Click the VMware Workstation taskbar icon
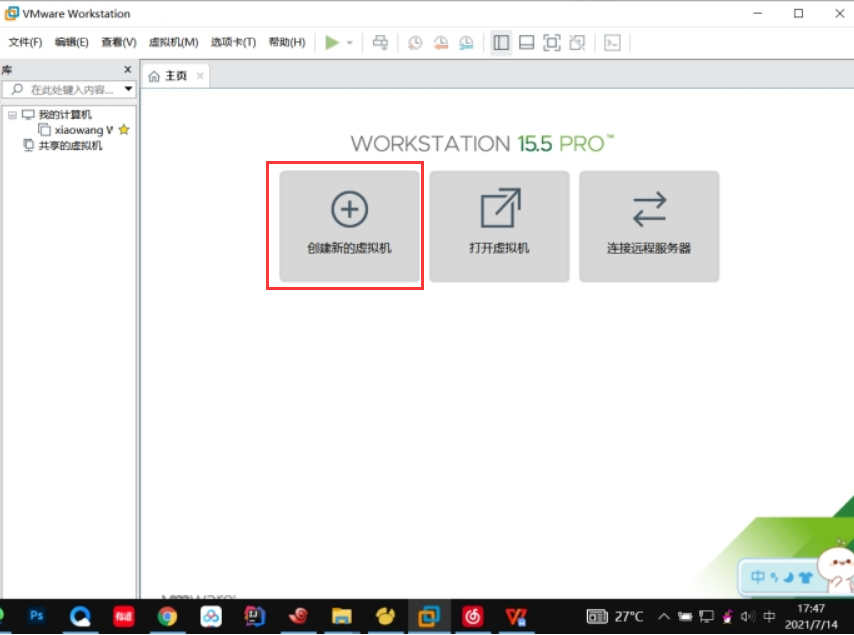 tap(429, 616)
